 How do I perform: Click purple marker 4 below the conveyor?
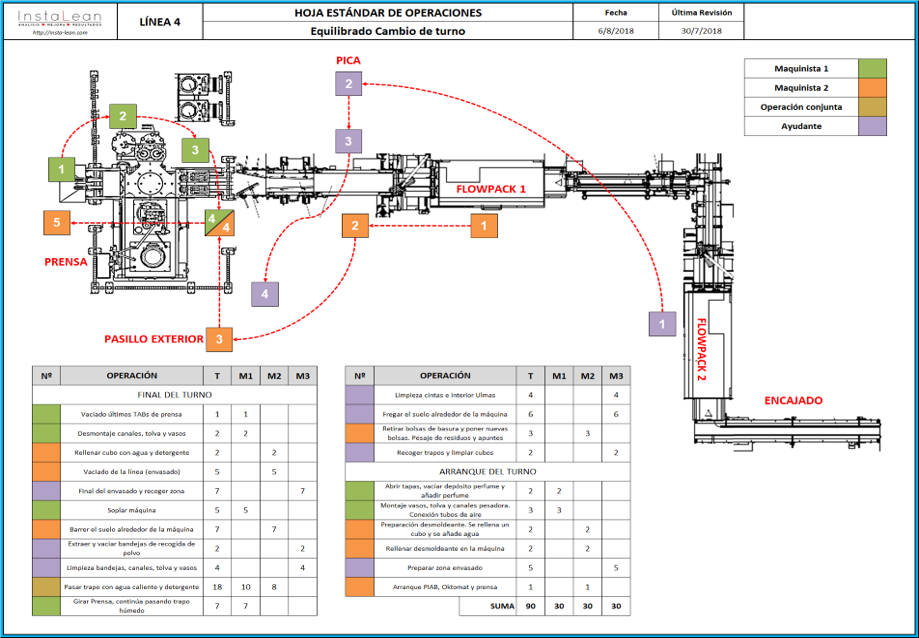265,294
